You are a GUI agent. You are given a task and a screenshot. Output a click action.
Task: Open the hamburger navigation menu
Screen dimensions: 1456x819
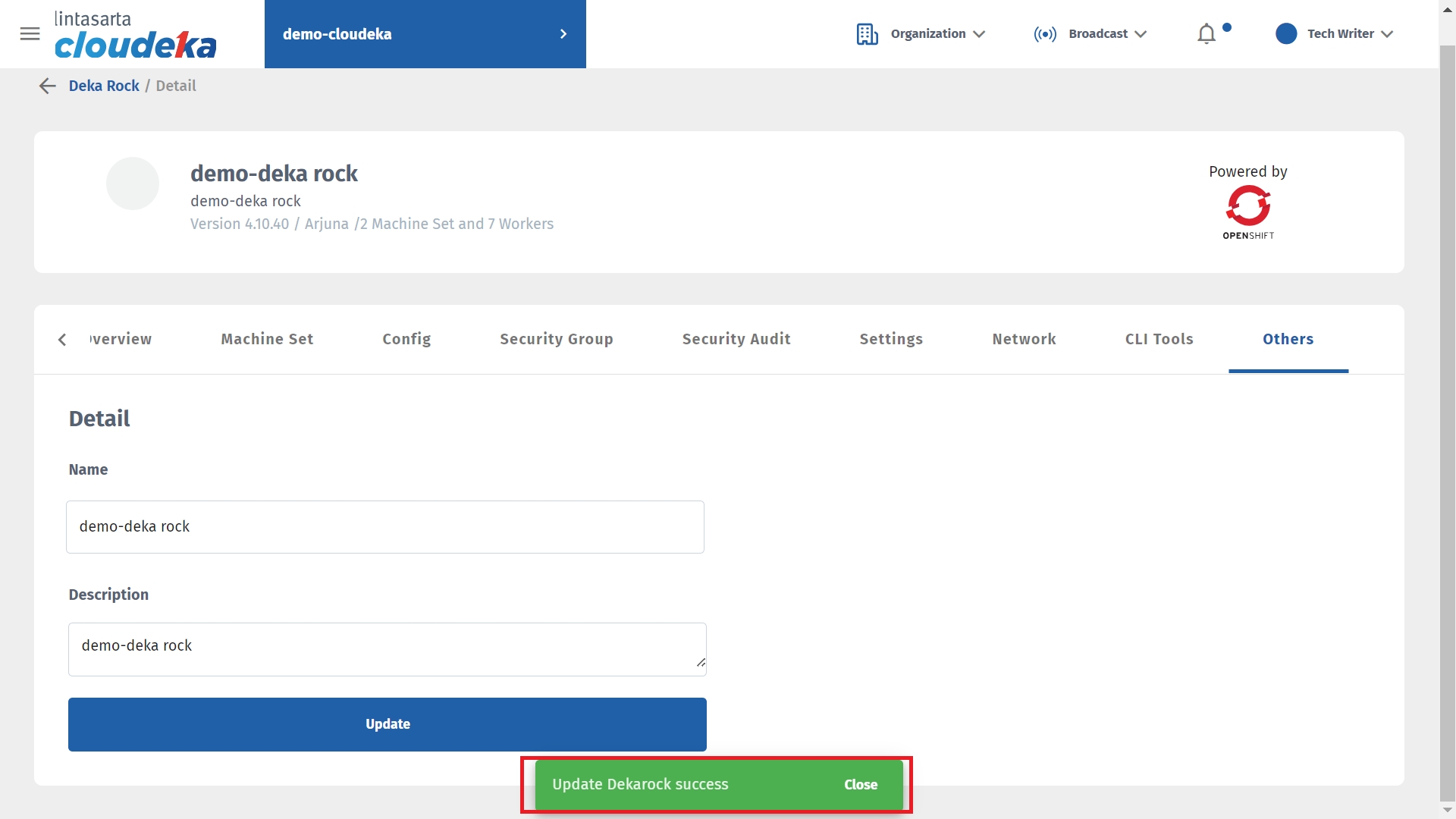coord(30,34)
